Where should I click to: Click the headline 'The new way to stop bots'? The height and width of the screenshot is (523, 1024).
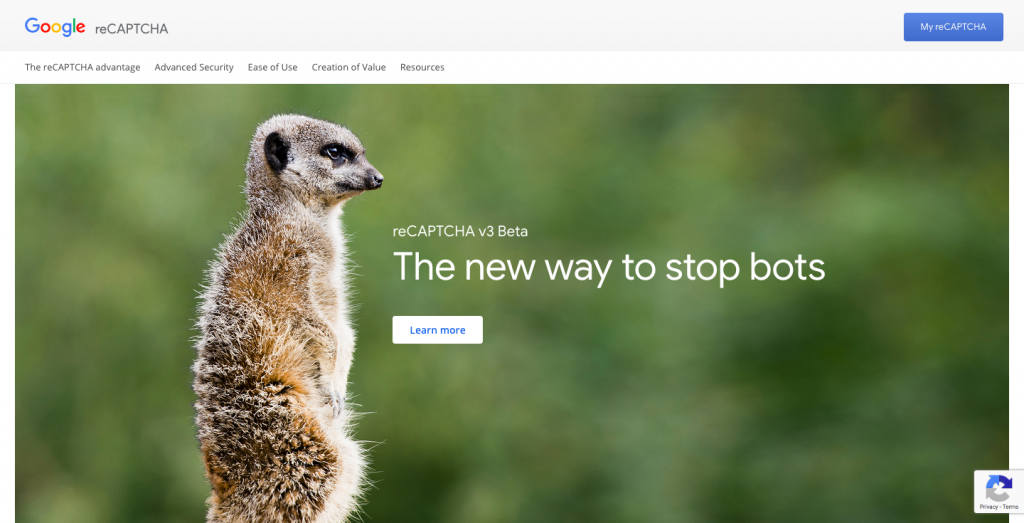(x=609, y=268)
